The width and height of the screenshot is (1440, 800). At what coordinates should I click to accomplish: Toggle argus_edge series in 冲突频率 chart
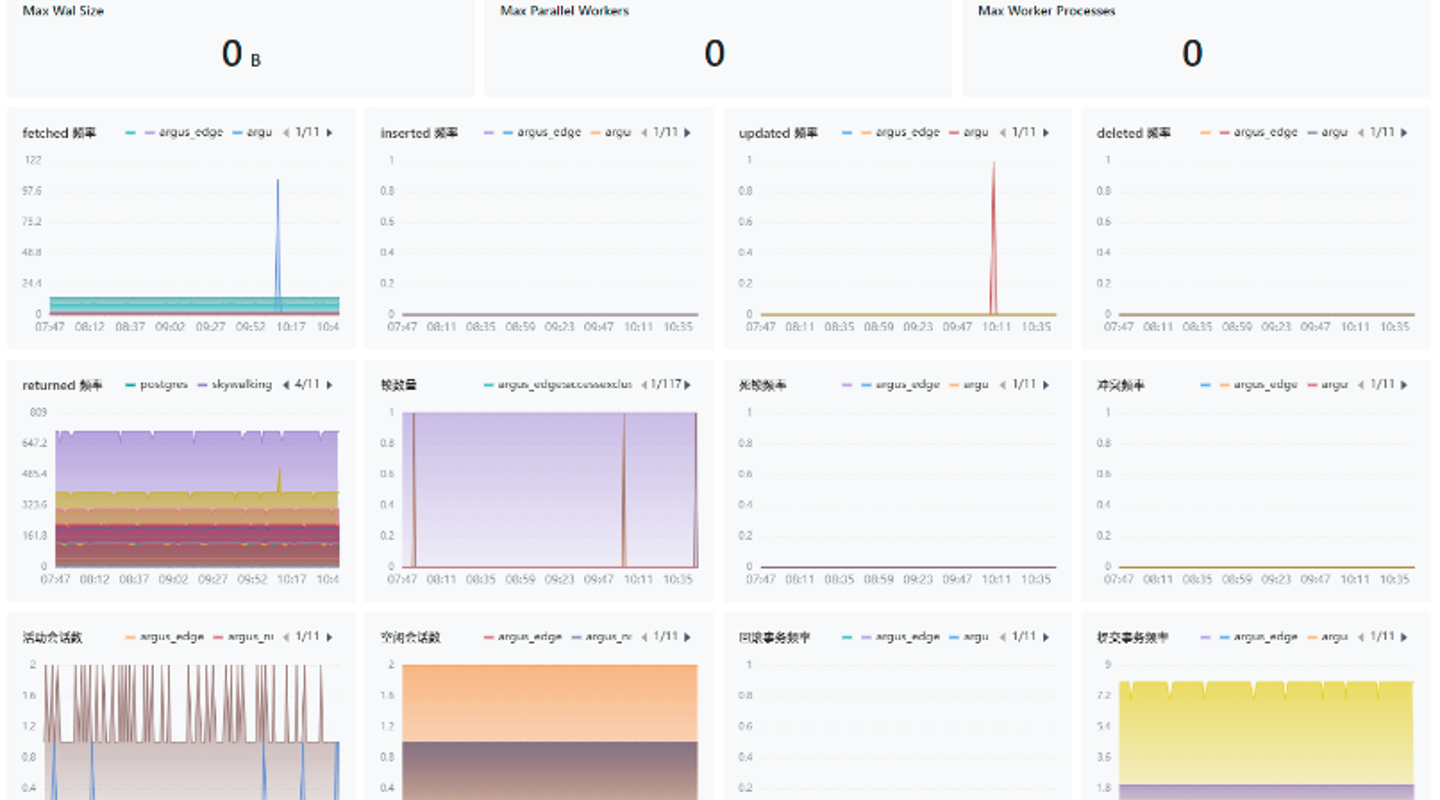click(x=1258, y=385)
